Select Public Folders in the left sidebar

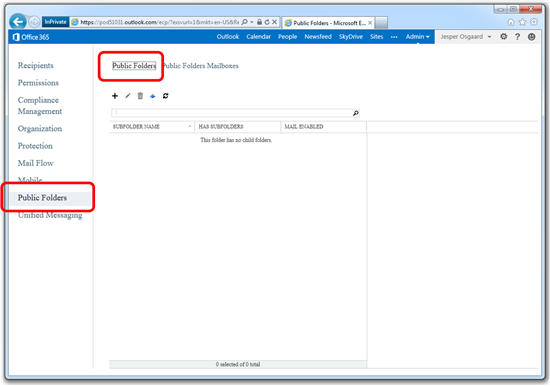click(51, 198)
